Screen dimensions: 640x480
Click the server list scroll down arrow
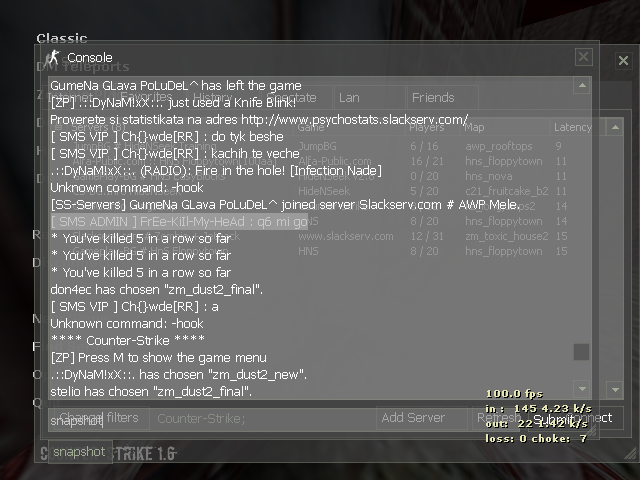[615, 389]
